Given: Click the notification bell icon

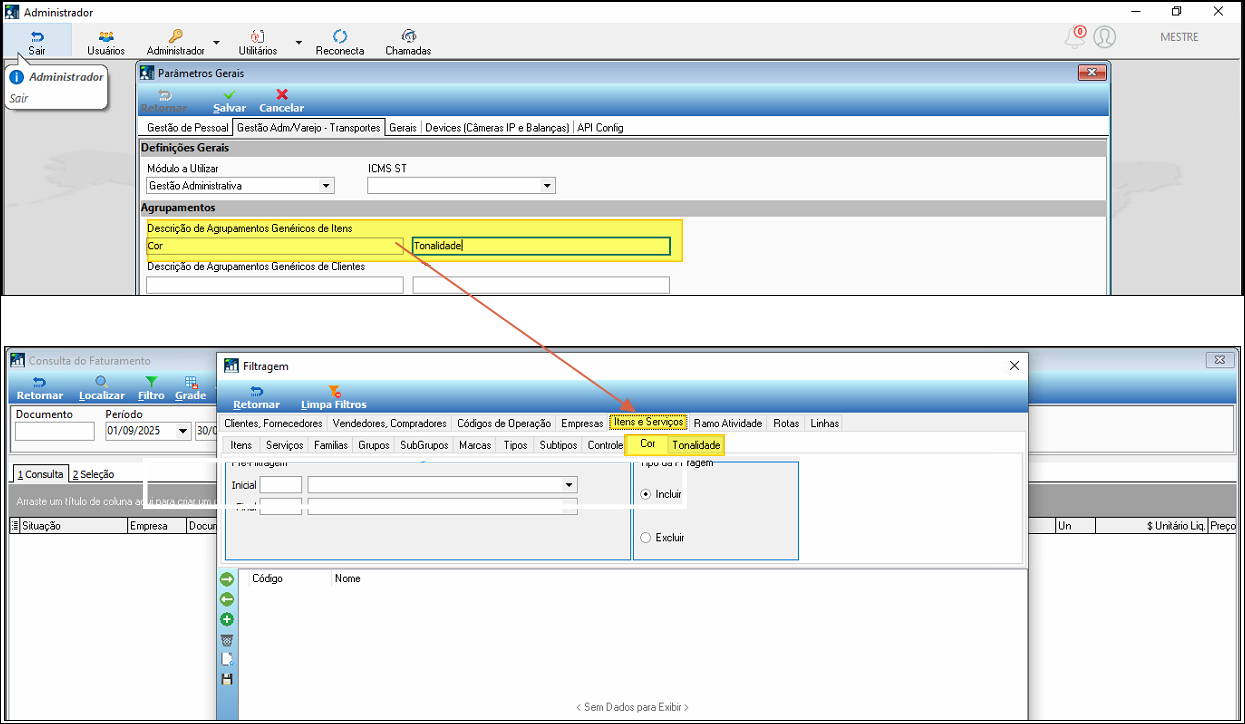Looking at the screenshot, I should pos(1075,37).
